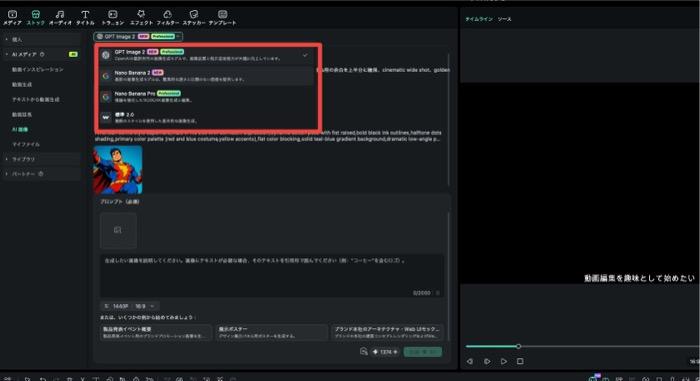Click the expand icon in the prompt counter
The width and height of the screenshot is (700, 381).
click(438, 293)
